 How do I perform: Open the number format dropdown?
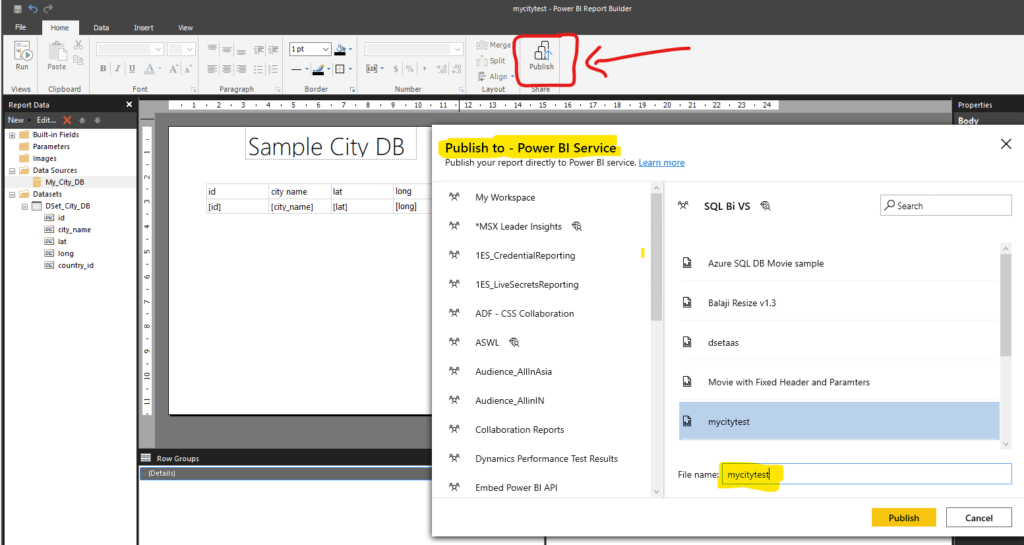click(460, 50)
